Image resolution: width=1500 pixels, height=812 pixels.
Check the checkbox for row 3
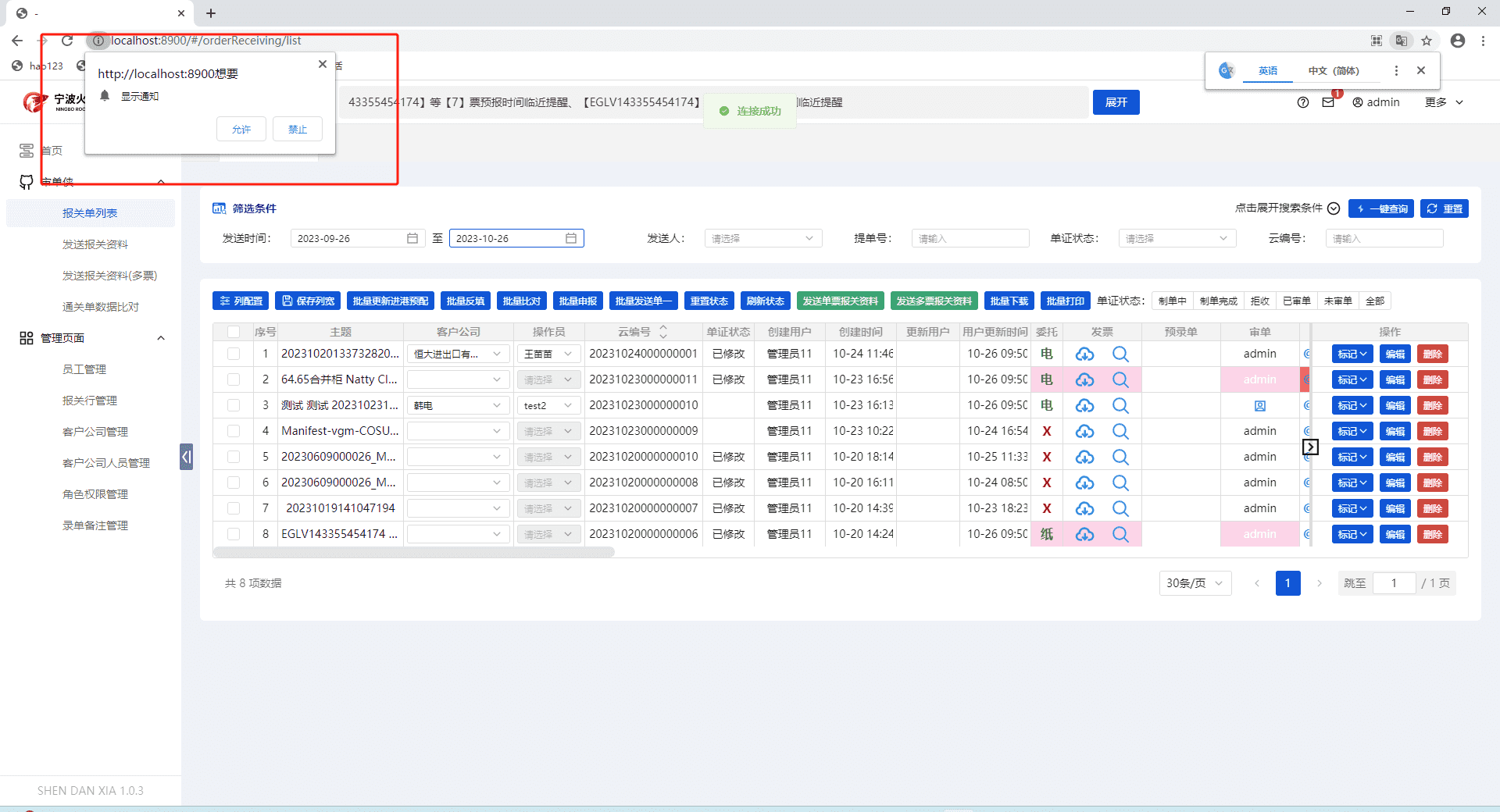coord(234,405)
